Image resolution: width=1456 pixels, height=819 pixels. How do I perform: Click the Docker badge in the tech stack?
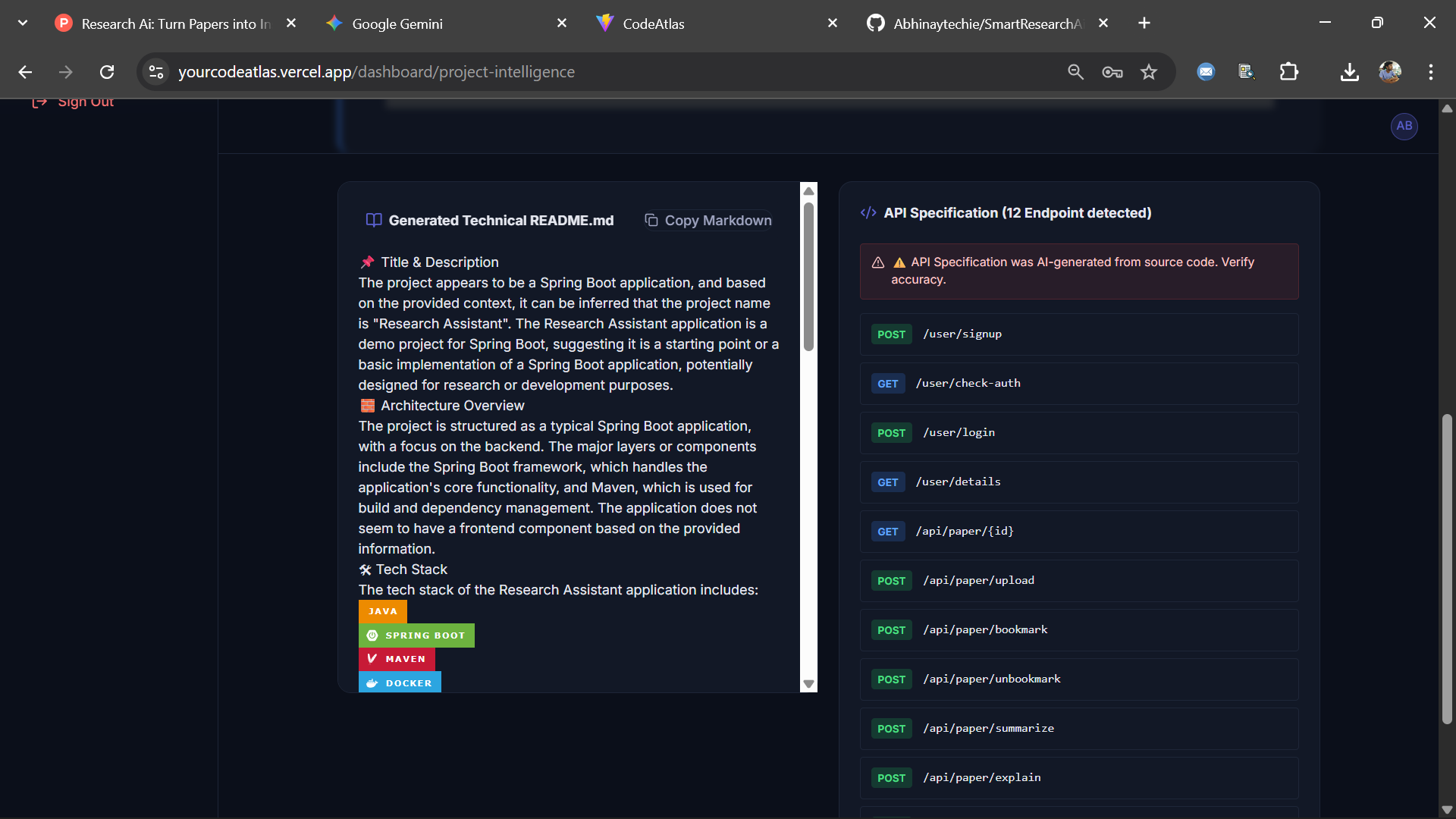pyautogui.click(x=399, y=682)
